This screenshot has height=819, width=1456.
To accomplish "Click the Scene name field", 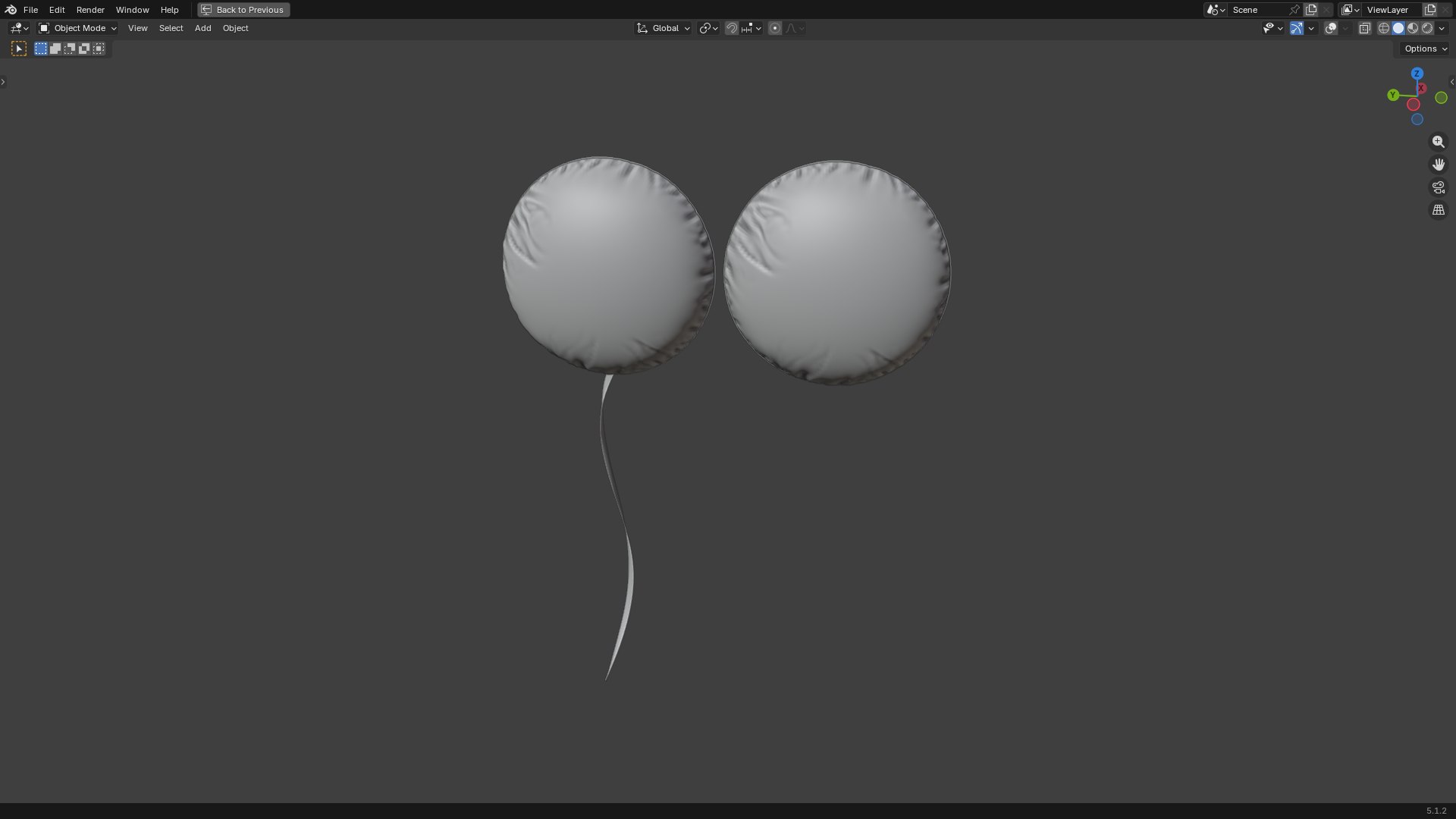I will point(1257,10).
